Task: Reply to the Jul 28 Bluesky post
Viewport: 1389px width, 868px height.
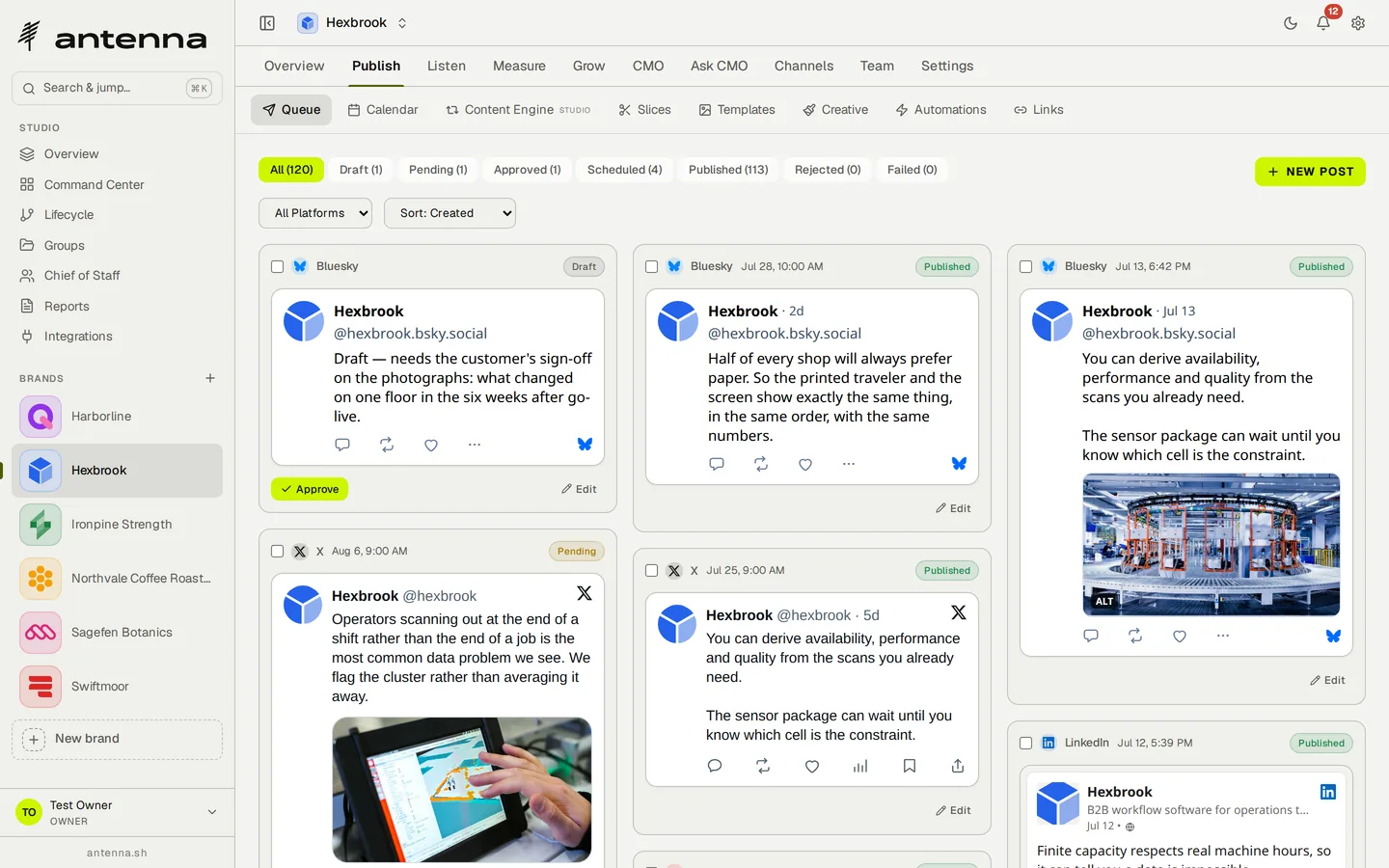Action: coord(716,464)
